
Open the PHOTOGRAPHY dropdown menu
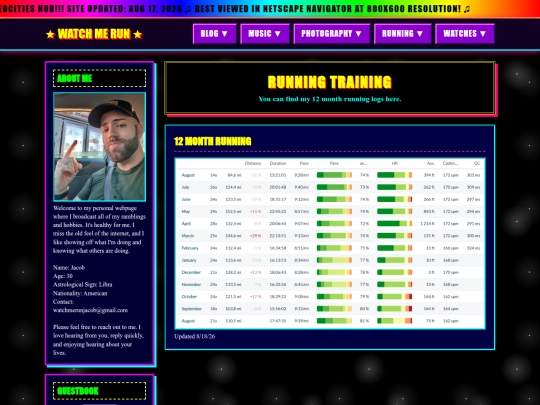point(332,34)
